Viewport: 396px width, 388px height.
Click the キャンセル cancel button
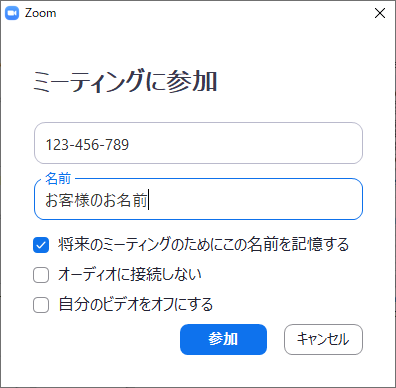click(x=323, y=339)
